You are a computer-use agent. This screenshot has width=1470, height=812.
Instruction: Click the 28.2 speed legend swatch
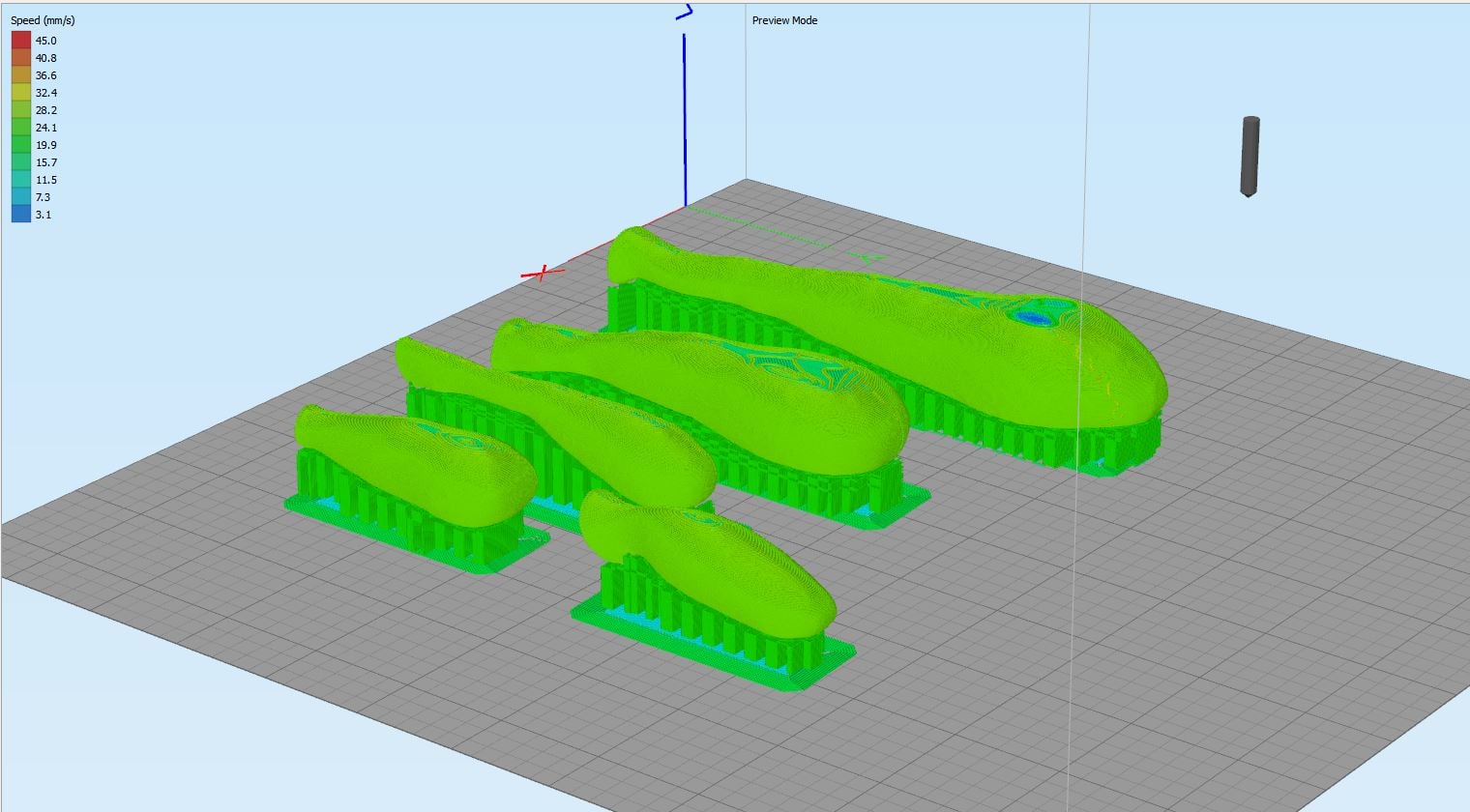tap(21, 110)
